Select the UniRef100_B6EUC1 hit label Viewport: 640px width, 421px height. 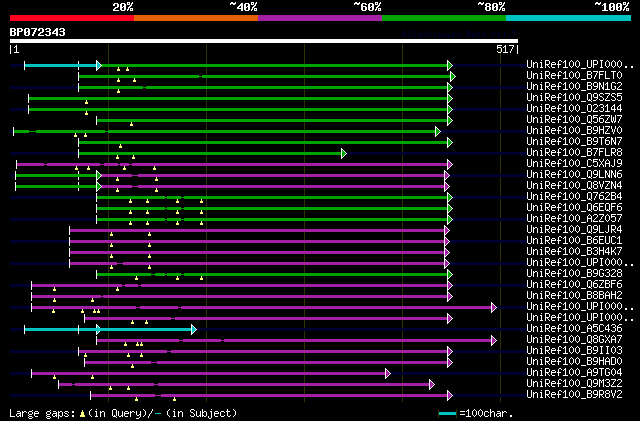(x=574, y=241)
